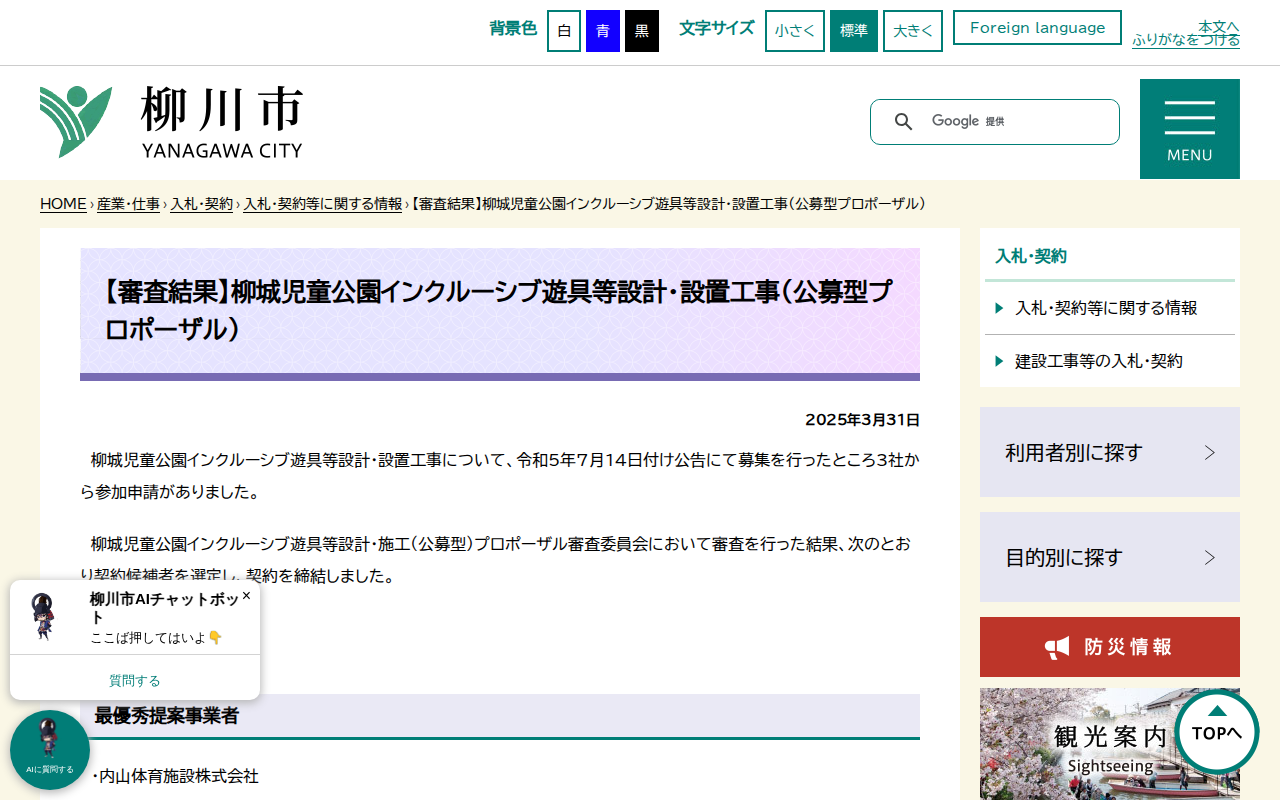Open 質問する in the chatbot popup
This screenshot has width=1280, height=800.
pyautogui.click(x=134, y=680)
